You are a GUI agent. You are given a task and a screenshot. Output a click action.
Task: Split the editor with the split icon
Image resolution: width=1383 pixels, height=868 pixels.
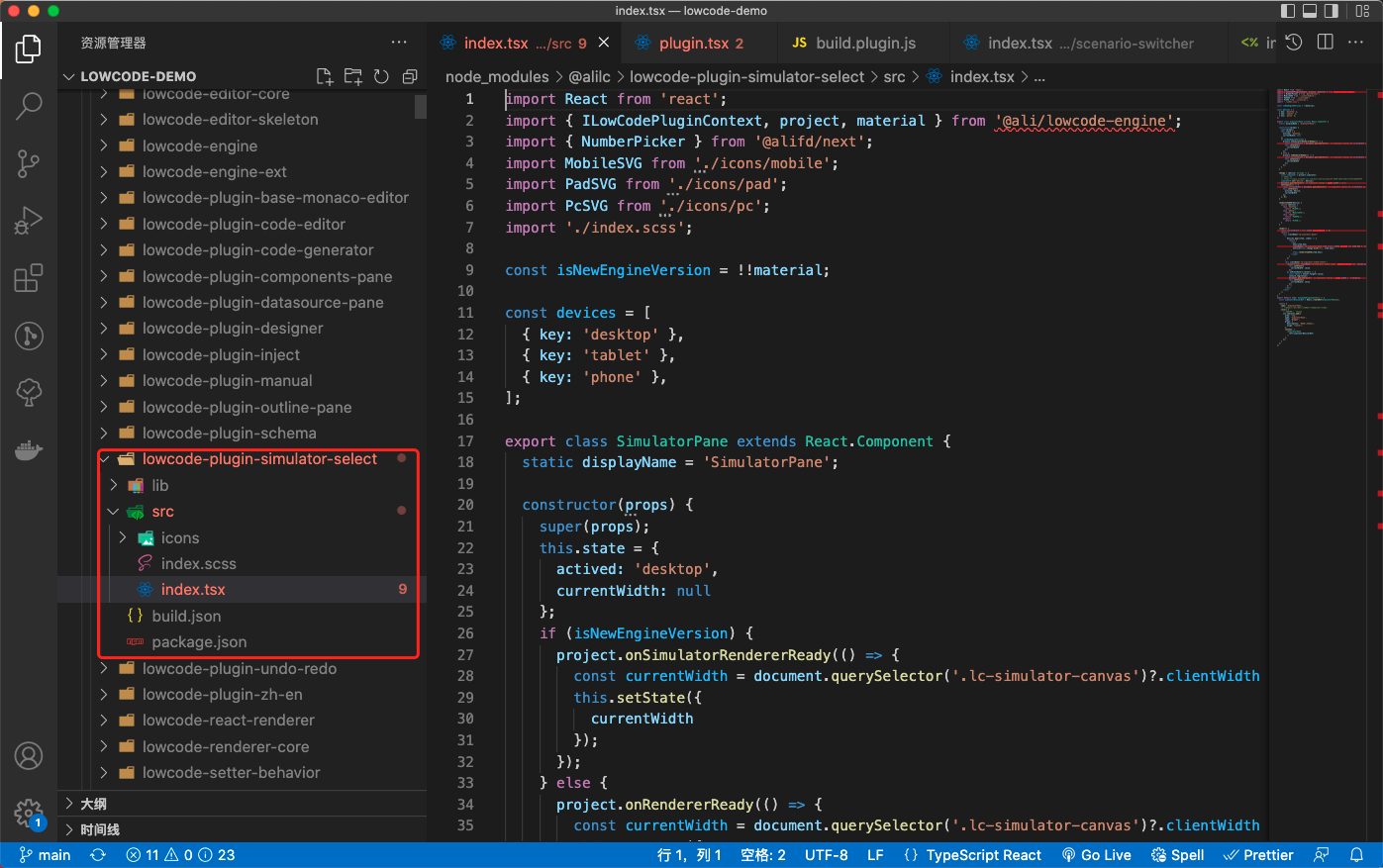1328,43
